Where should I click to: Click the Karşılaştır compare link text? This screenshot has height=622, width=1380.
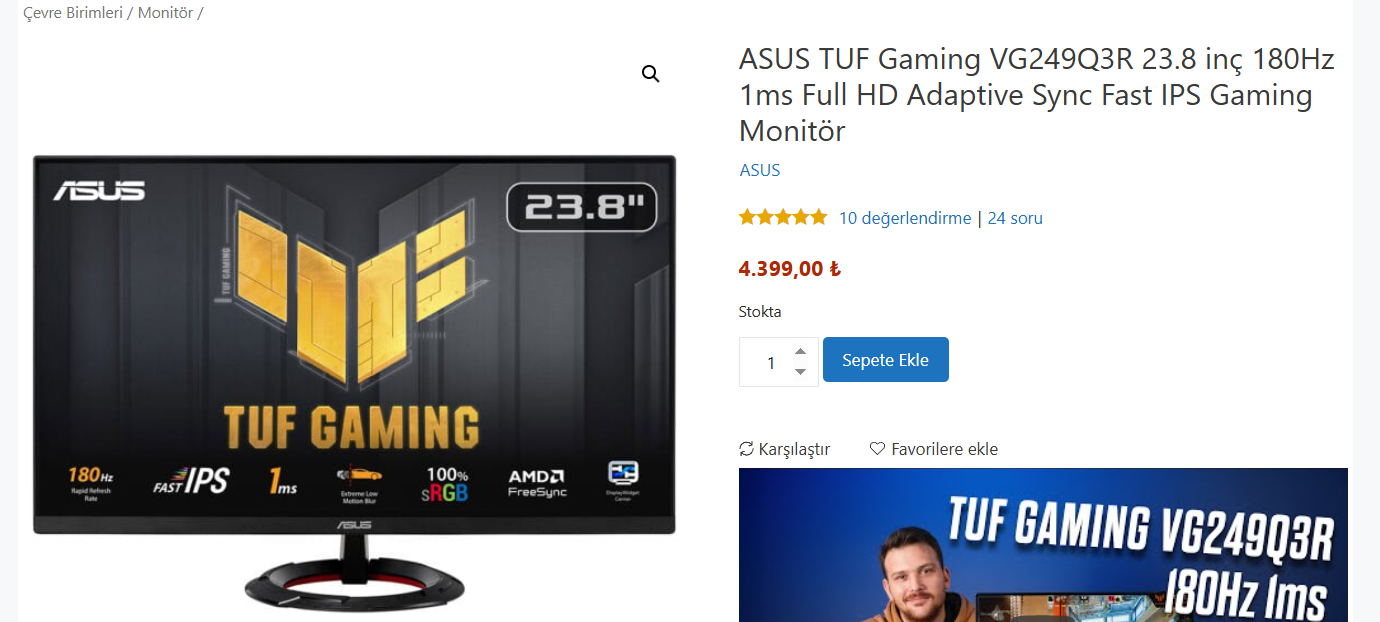pos(794,449)
